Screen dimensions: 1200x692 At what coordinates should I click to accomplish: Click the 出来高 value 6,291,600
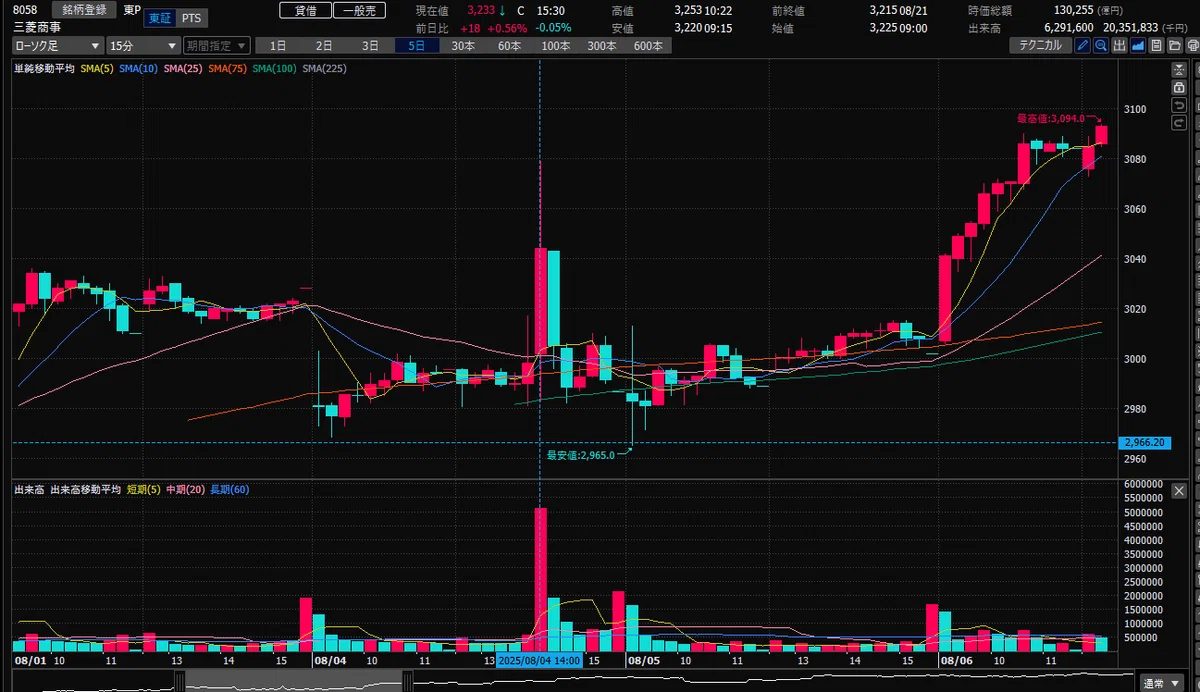(1068, 28)
